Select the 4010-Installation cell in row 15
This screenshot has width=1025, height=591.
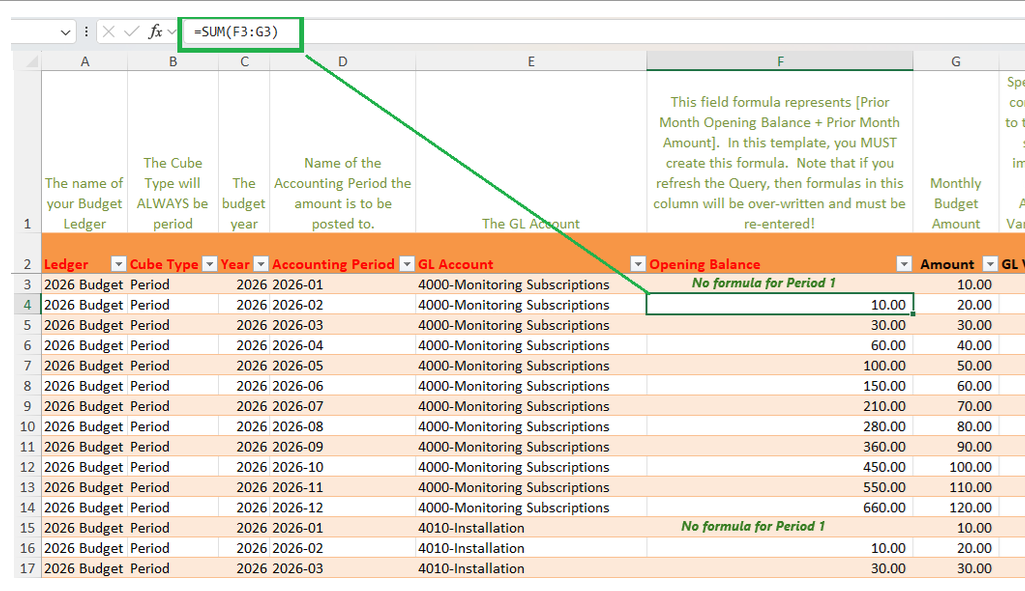point(531,528)
